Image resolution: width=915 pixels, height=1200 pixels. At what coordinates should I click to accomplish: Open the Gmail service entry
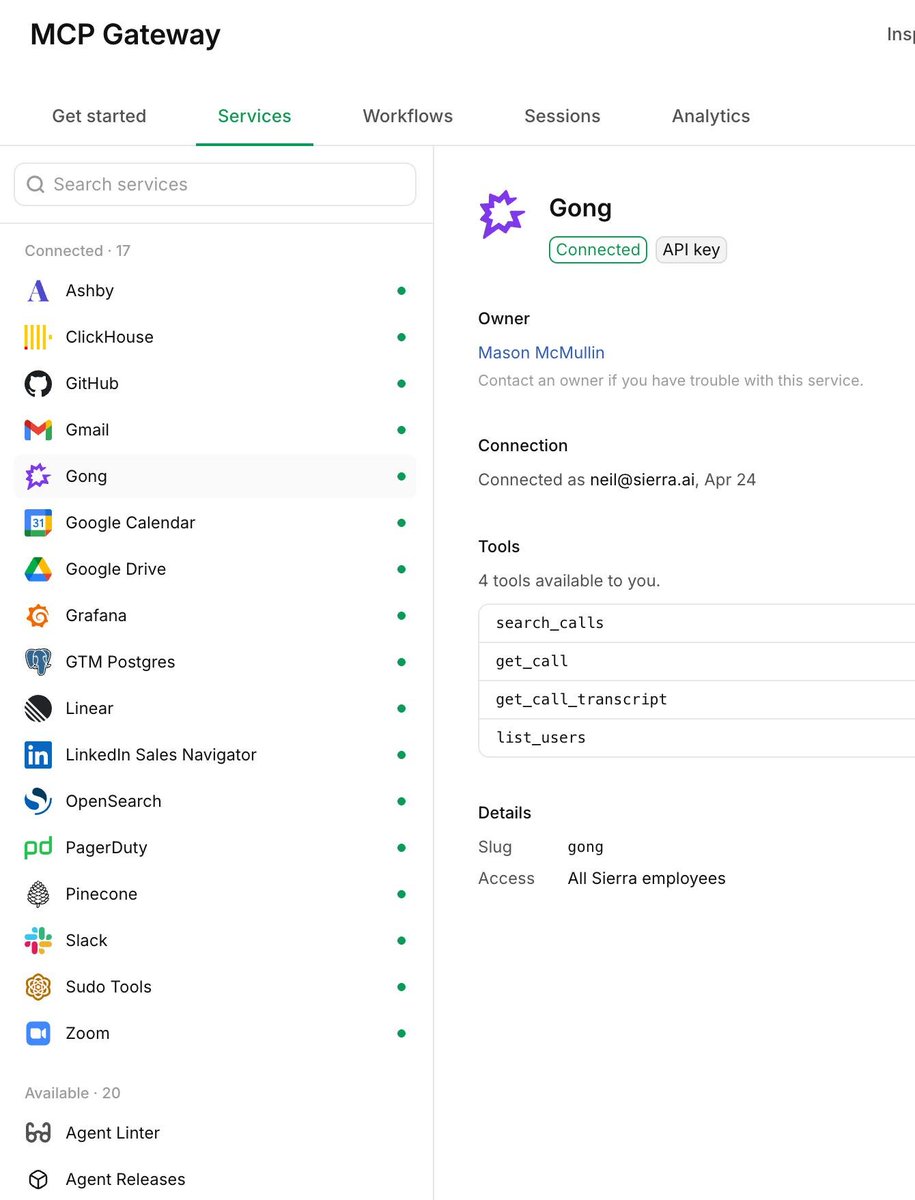point(215,430)
